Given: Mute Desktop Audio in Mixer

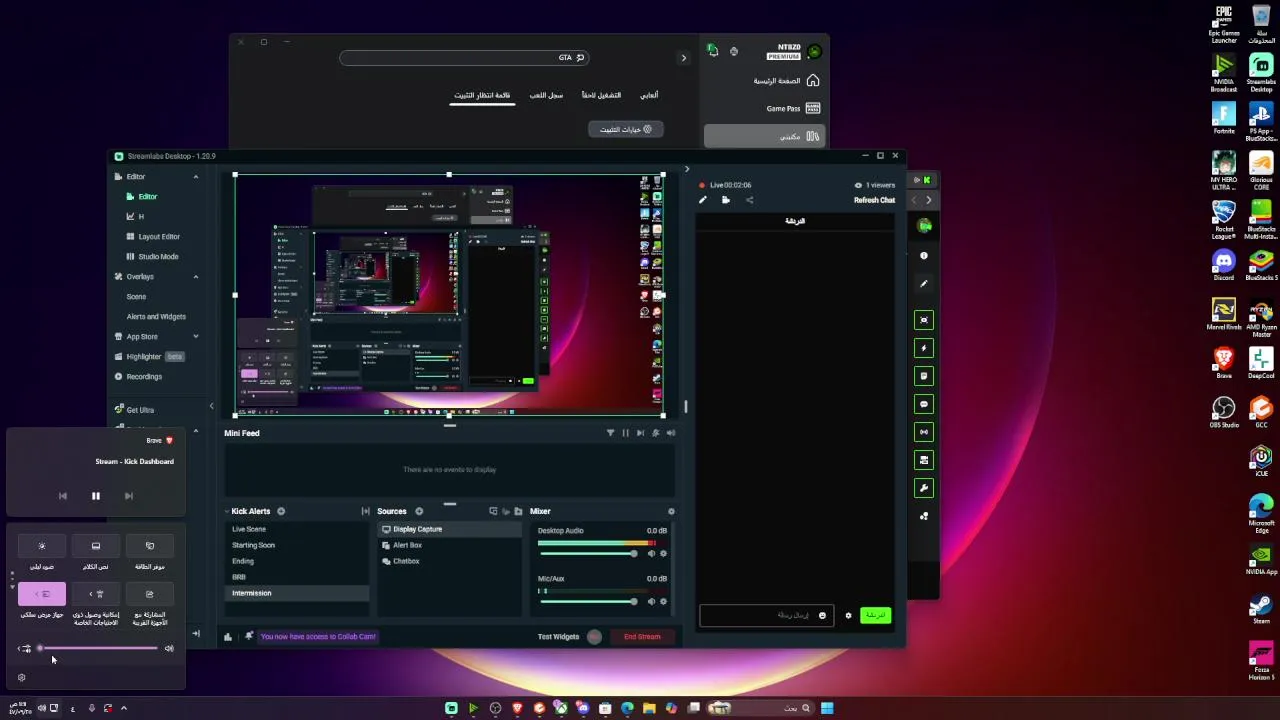Looking at the screenshot, I should (x=651, y=553).
